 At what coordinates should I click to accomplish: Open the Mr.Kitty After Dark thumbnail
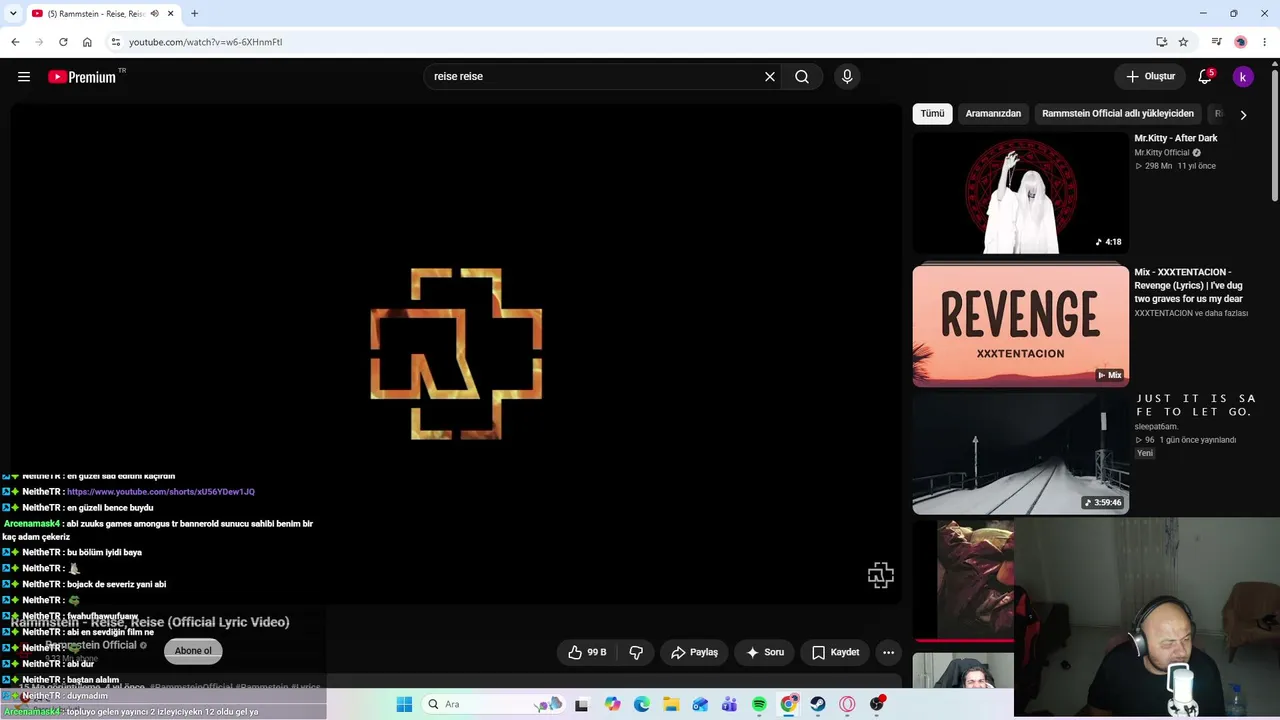[1020, 193]
